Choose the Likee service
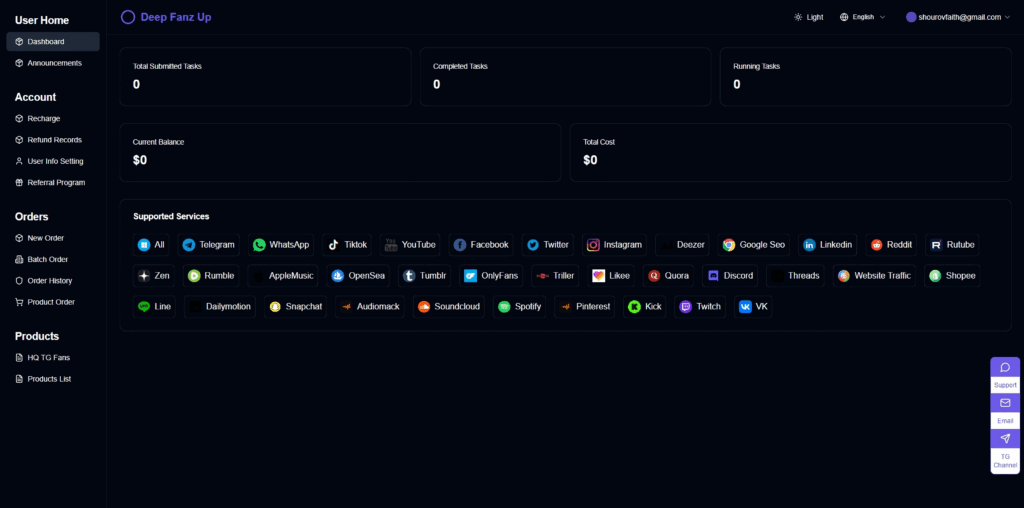This screenshot has height=508, width=1024. click(x=611, y=276)
